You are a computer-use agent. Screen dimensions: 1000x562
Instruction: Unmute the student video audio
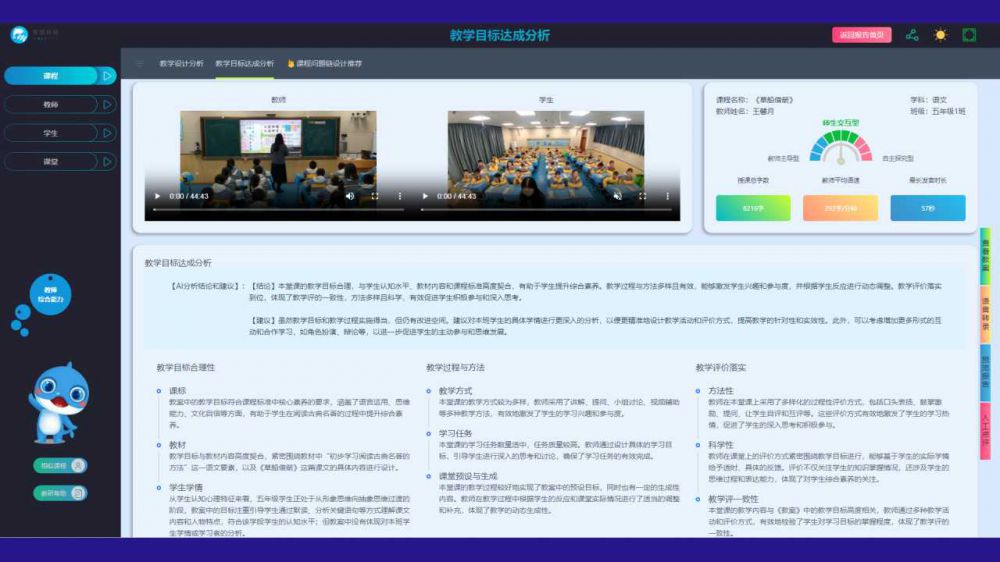click(617, 197)
